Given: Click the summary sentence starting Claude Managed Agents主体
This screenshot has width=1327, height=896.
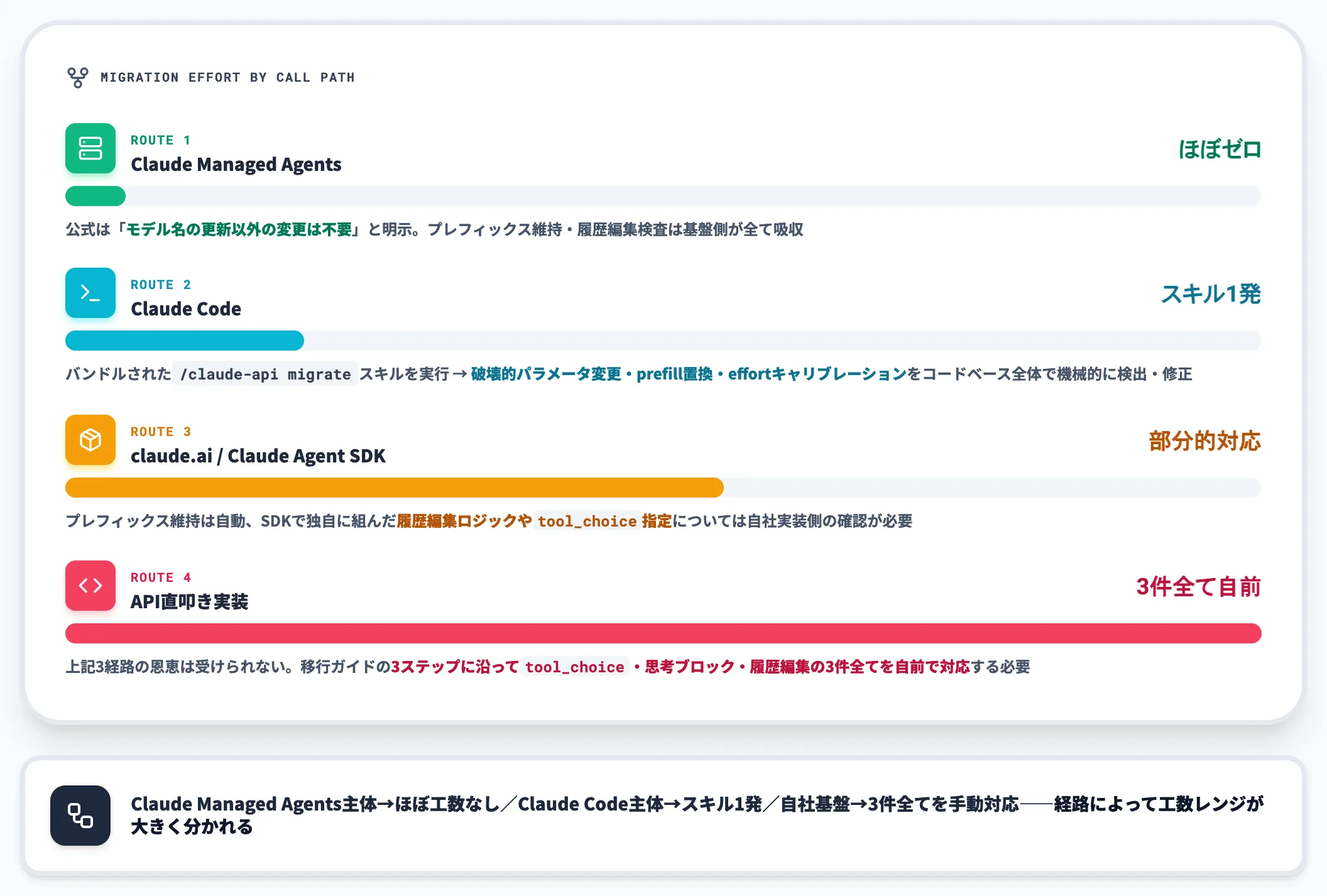Looking at the screenshot, I should [x=697, y=816].
